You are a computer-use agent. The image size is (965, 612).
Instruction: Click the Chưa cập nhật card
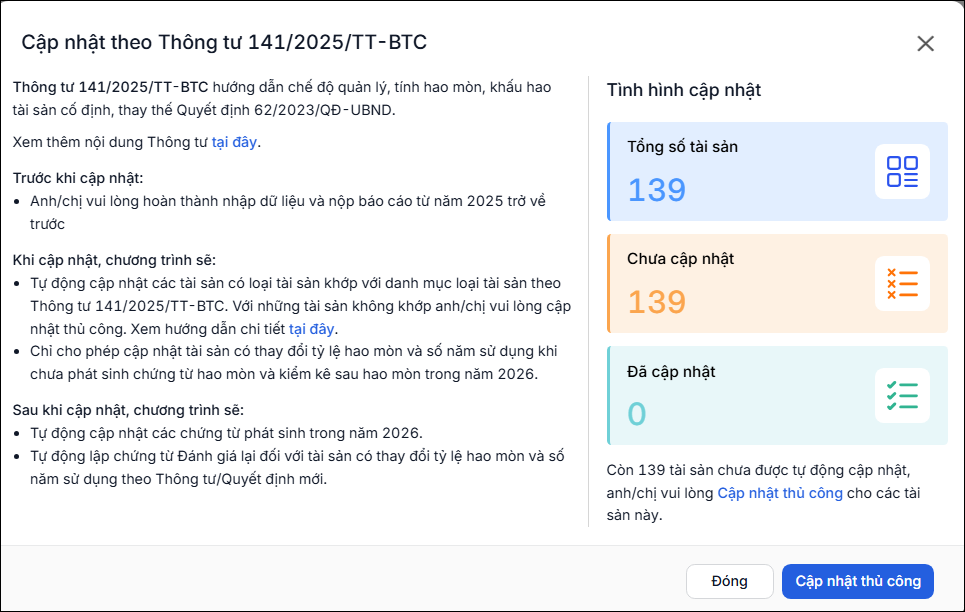777,283
